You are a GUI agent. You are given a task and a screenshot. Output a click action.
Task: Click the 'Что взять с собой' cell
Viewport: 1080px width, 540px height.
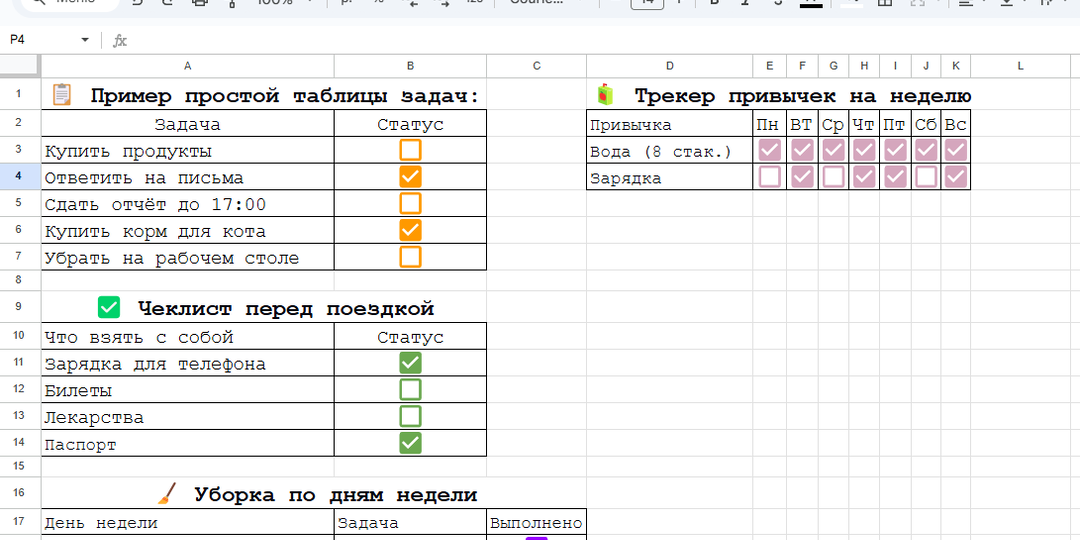(187, 338)
